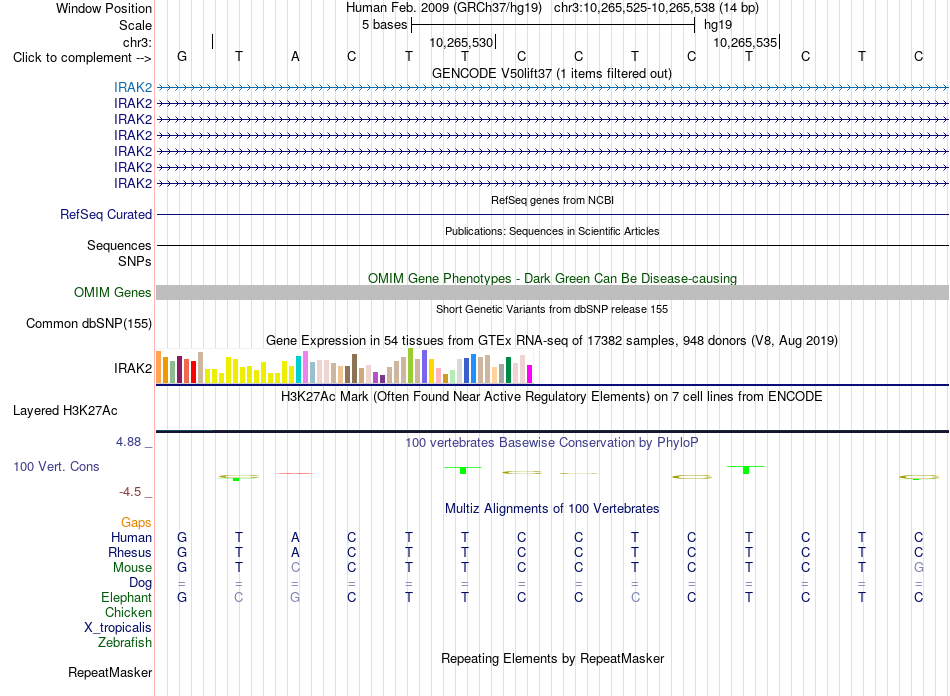Viewport: 950px width, 696px height.
Task: Click 'Short Genetic Variants from dbSNP release 155'
Action: (x=552, y=309)
